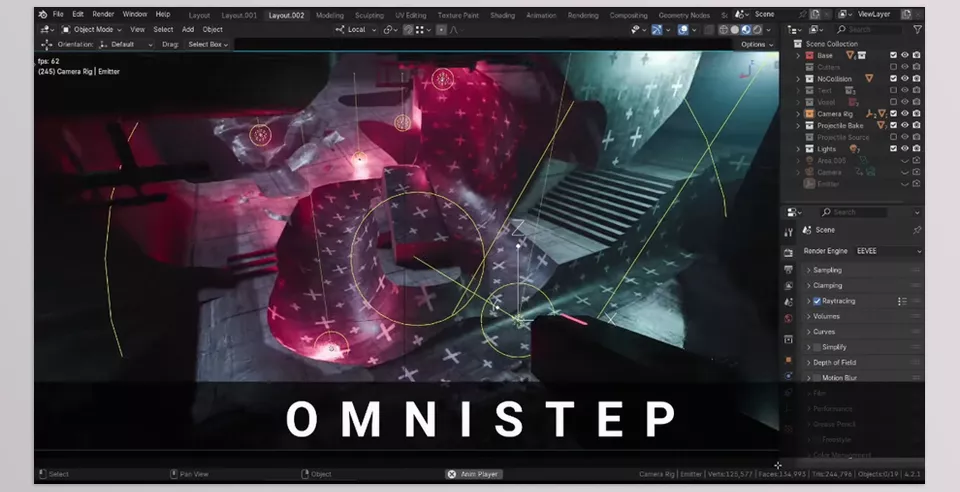The image size is (960, 492).
Task: Open the Render properties tab
Action: [789, 253]
